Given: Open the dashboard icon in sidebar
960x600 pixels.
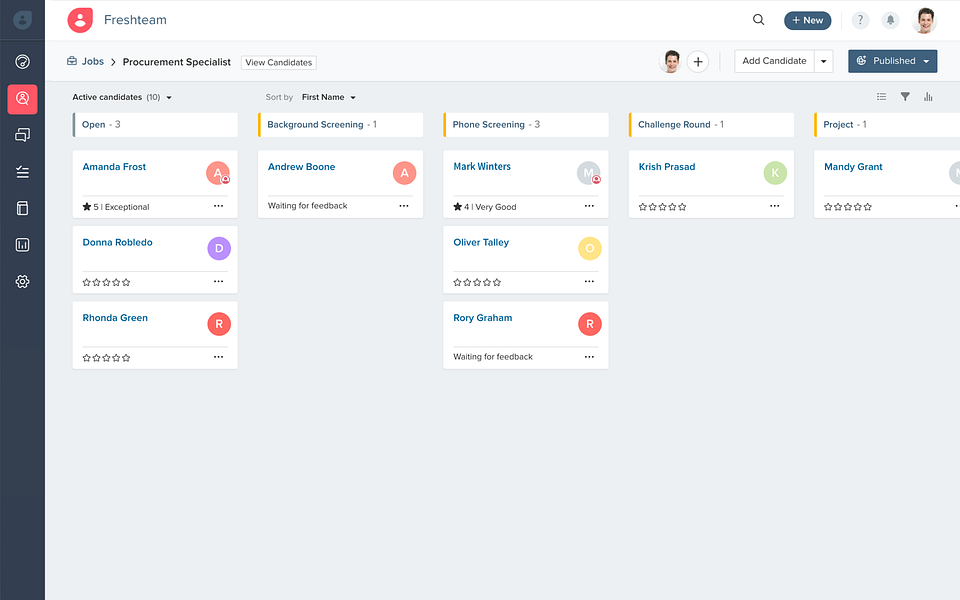Looking at the screenshot, I should pos(22,61).
